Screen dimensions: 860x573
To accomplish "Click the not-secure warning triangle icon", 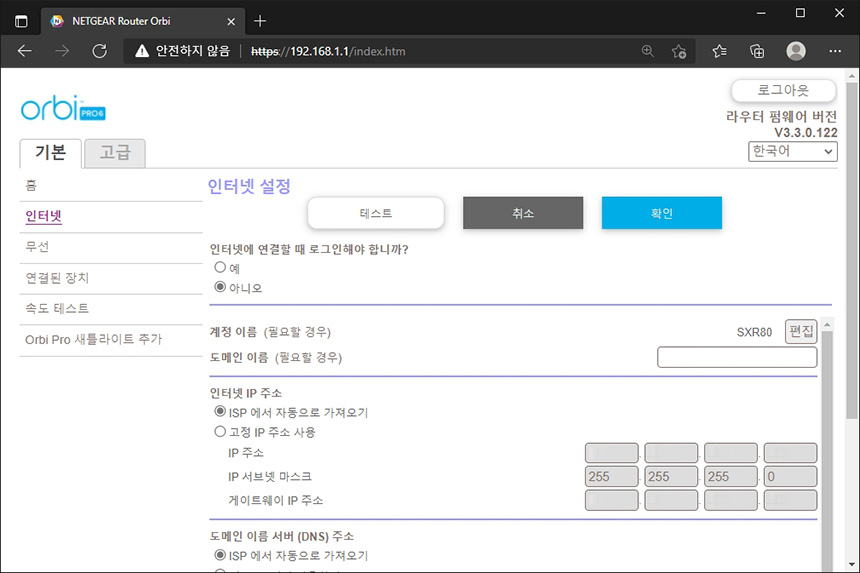I will click(142, 51).
